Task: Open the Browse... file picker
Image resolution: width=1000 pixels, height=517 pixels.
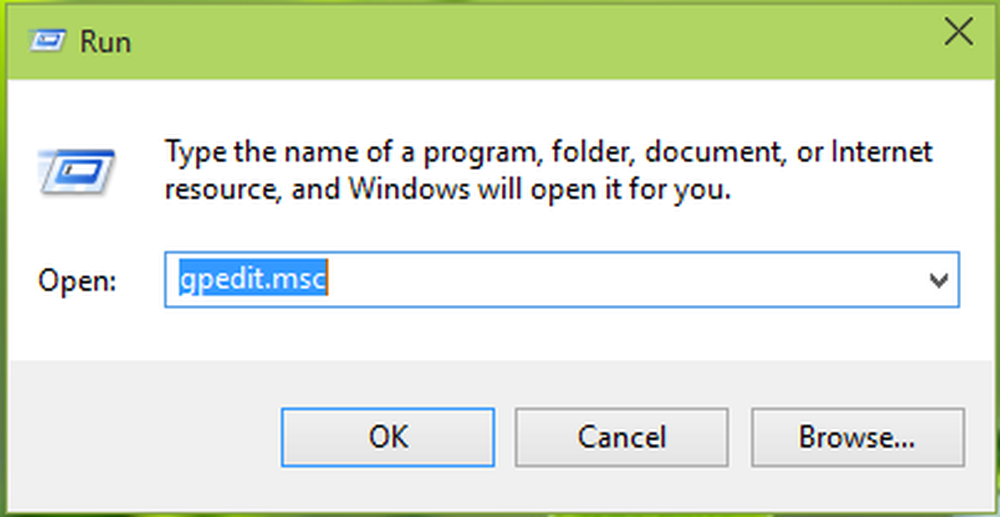Action: [x=856, y=437]
